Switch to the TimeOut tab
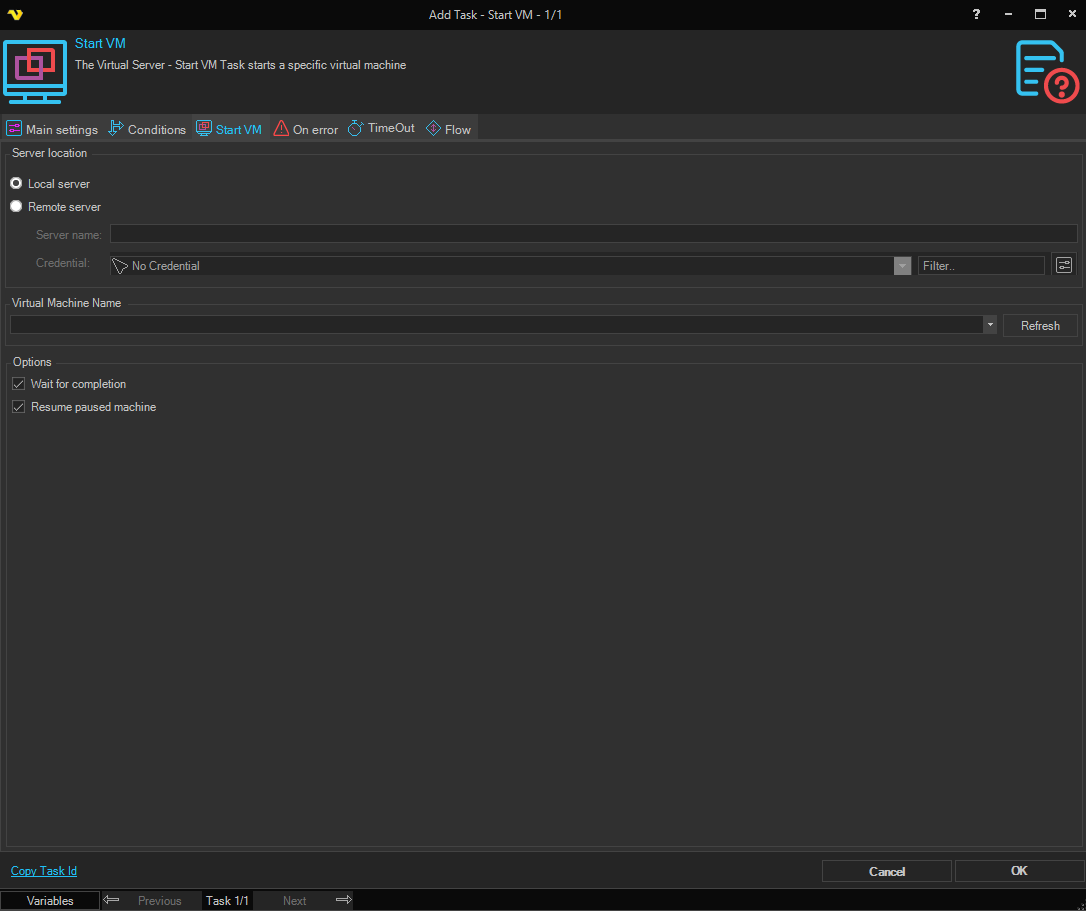This screenshot has width=1086, height=911. click(x=381, y=128)
